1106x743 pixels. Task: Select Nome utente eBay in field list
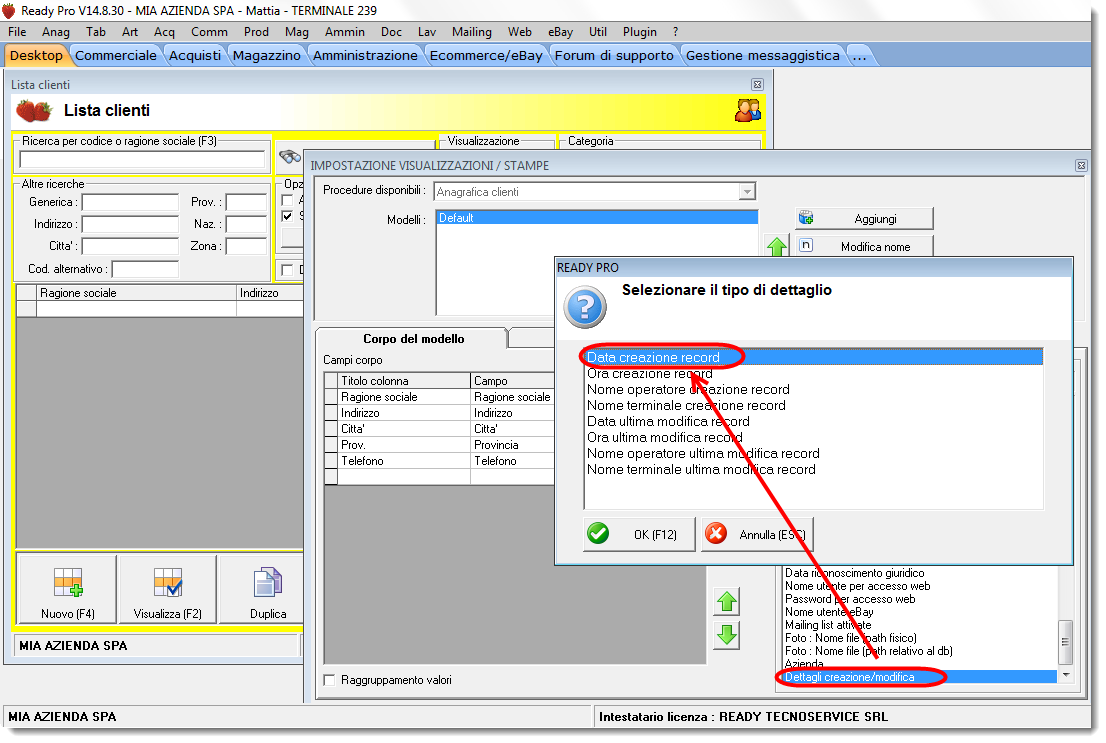[x=830, y=612]
